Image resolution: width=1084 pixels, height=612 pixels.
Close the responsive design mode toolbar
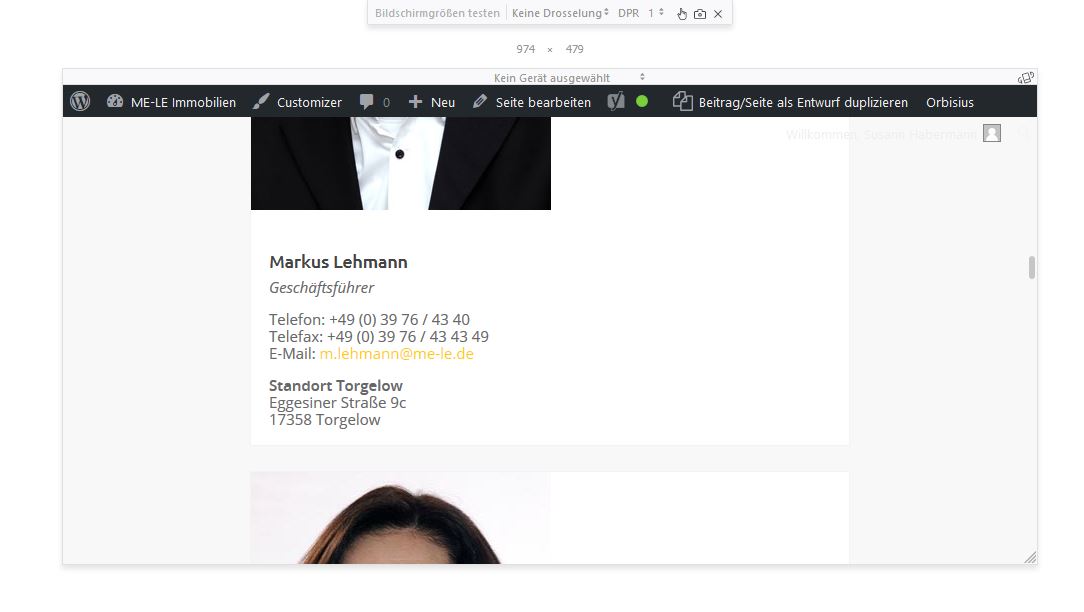coord(718,14)
